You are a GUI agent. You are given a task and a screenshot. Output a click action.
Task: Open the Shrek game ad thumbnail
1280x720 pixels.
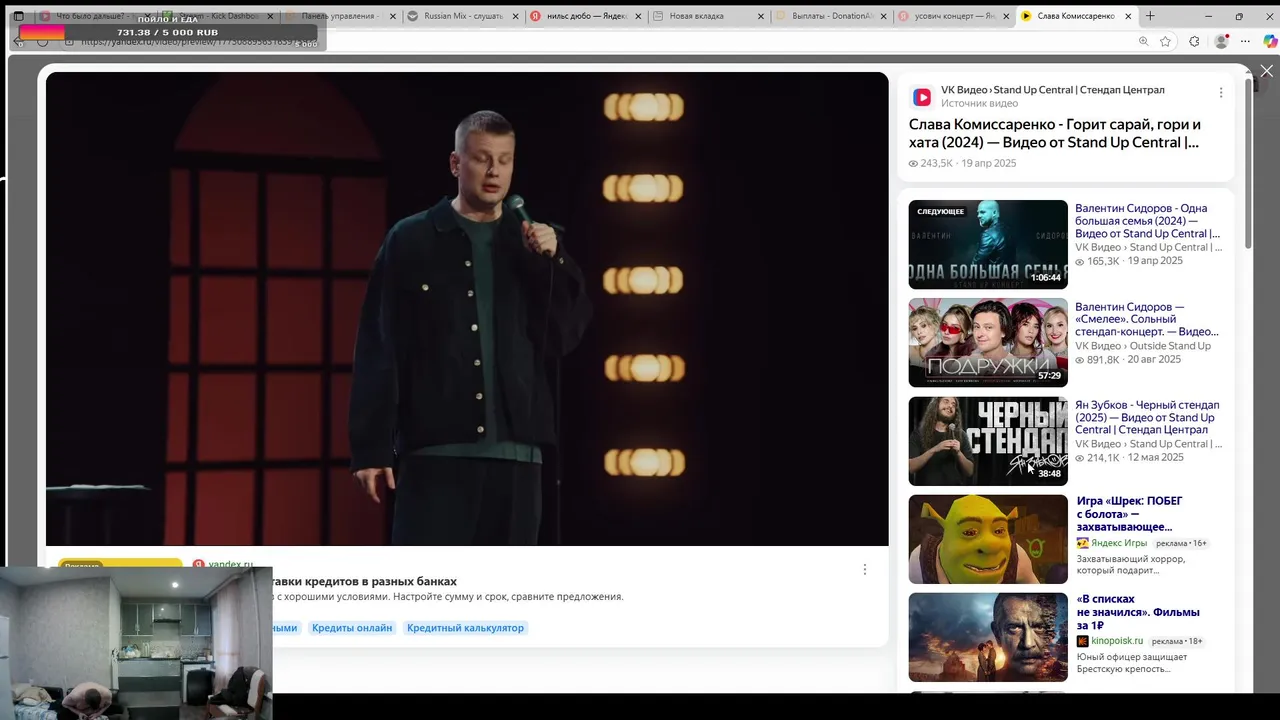[988, 539]
